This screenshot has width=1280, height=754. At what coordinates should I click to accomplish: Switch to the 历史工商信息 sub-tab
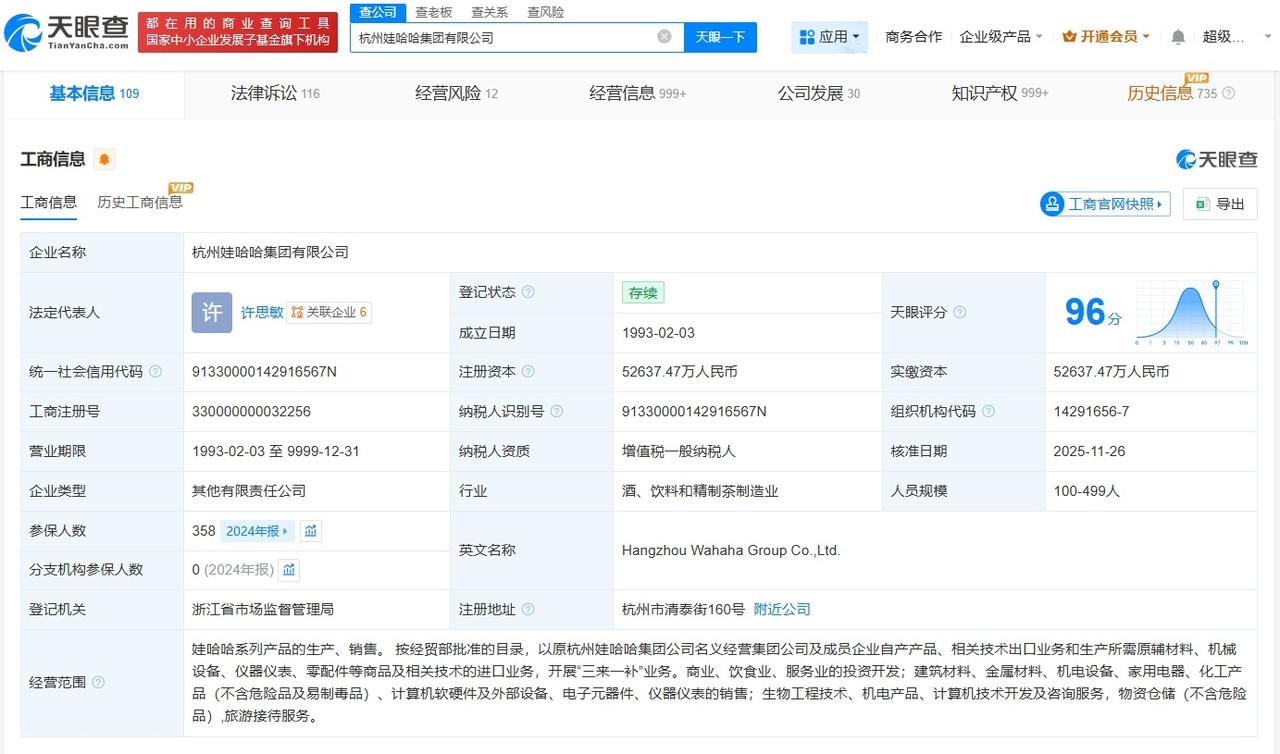140,202
